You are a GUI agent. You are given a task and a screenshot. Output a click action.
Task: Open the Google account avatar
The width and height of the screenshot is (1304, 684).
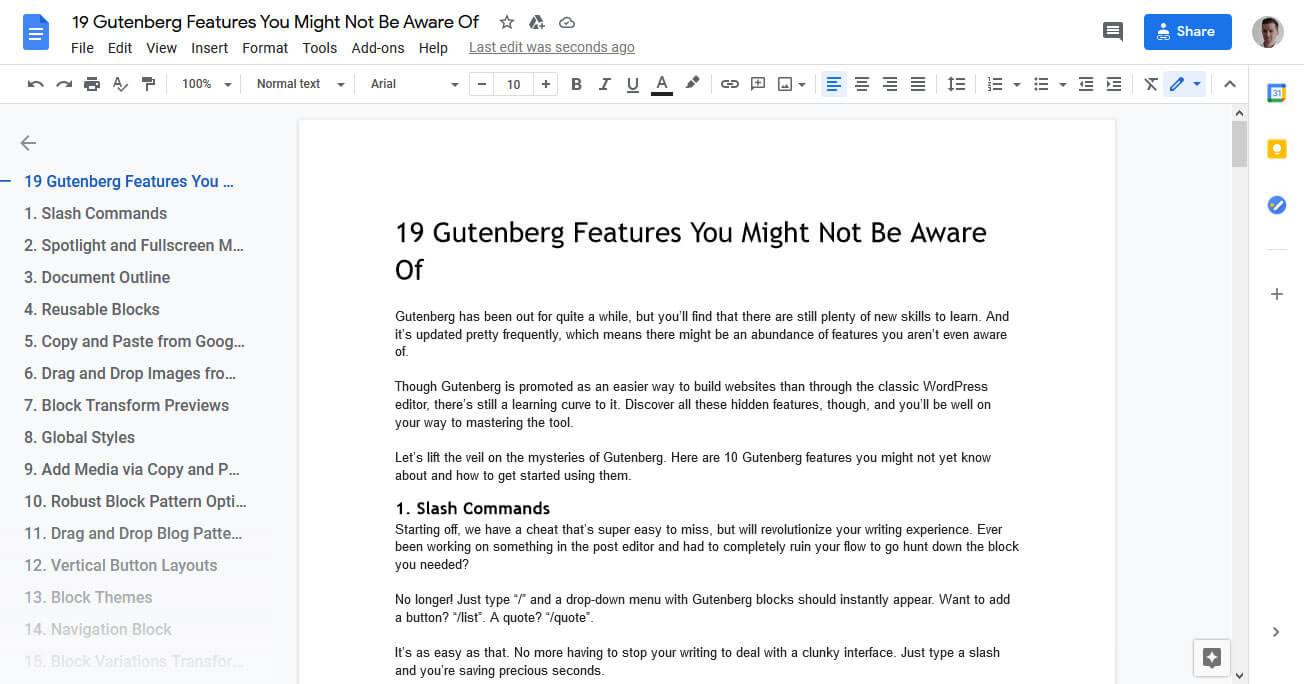[1268, 32]
